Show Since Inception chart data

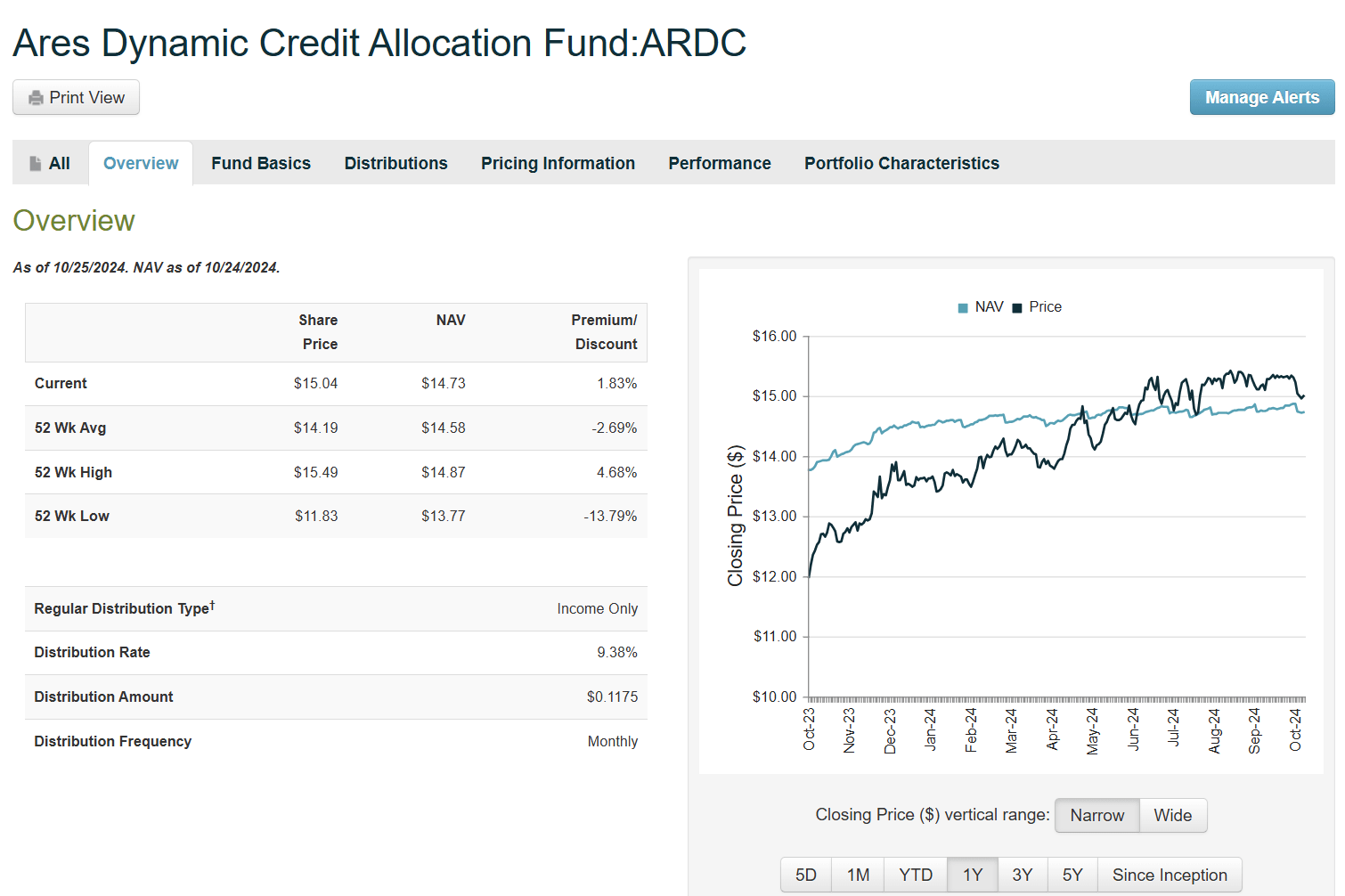tap(1170, 875)
